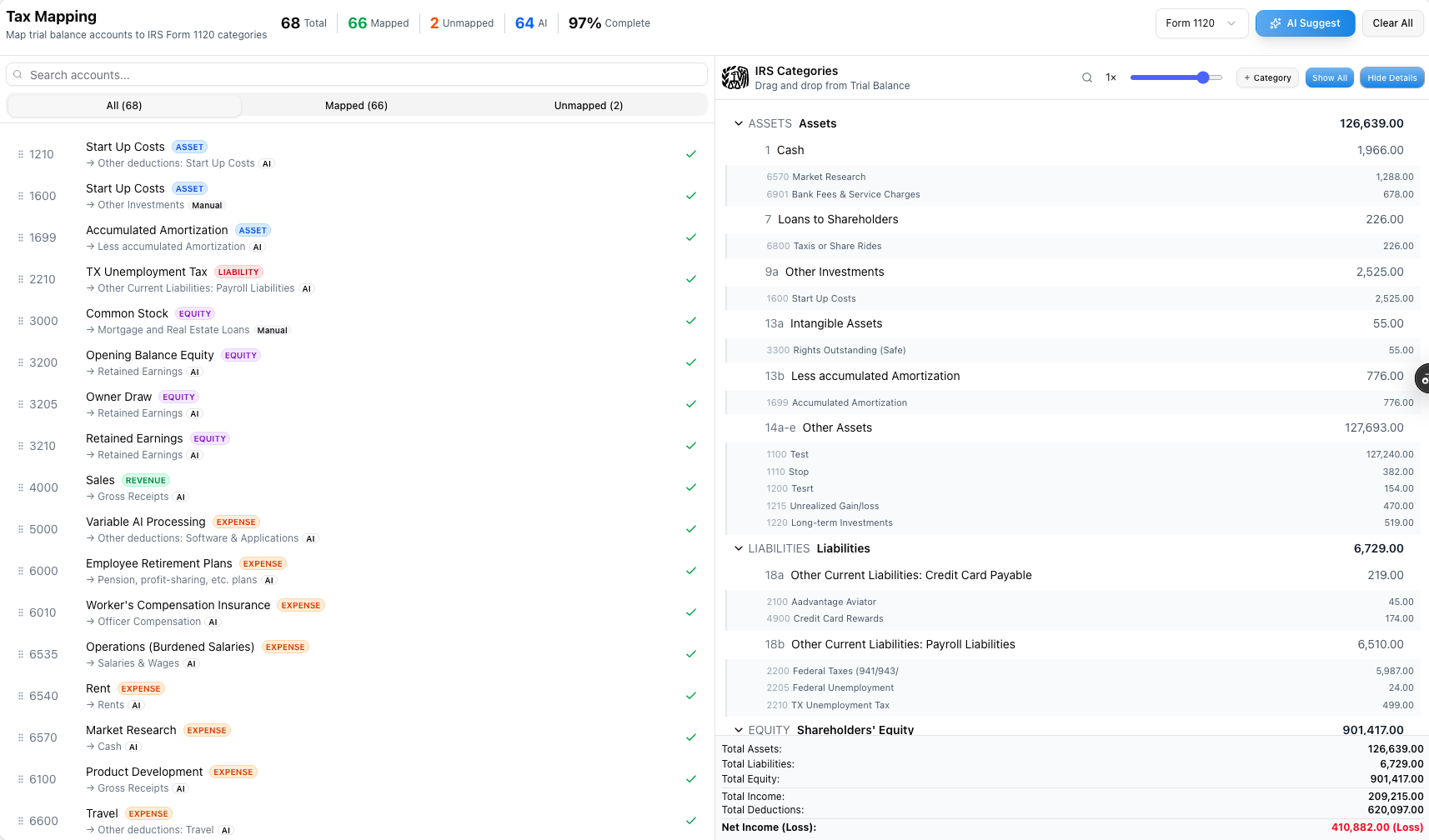The width and height of the screenshot is (1429, 840).
Task: Collapse the ASSETS section
Action: tap(738, 122)
